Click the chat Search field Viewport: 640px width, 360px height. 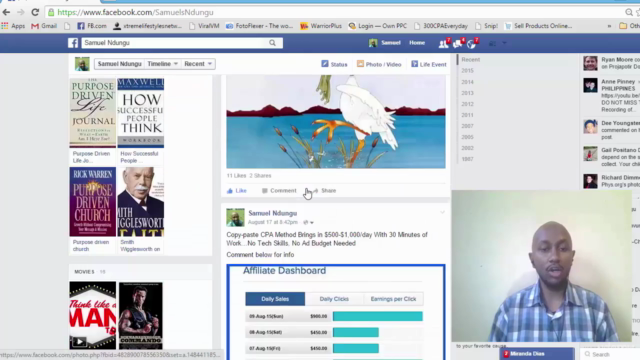[610, 354]
